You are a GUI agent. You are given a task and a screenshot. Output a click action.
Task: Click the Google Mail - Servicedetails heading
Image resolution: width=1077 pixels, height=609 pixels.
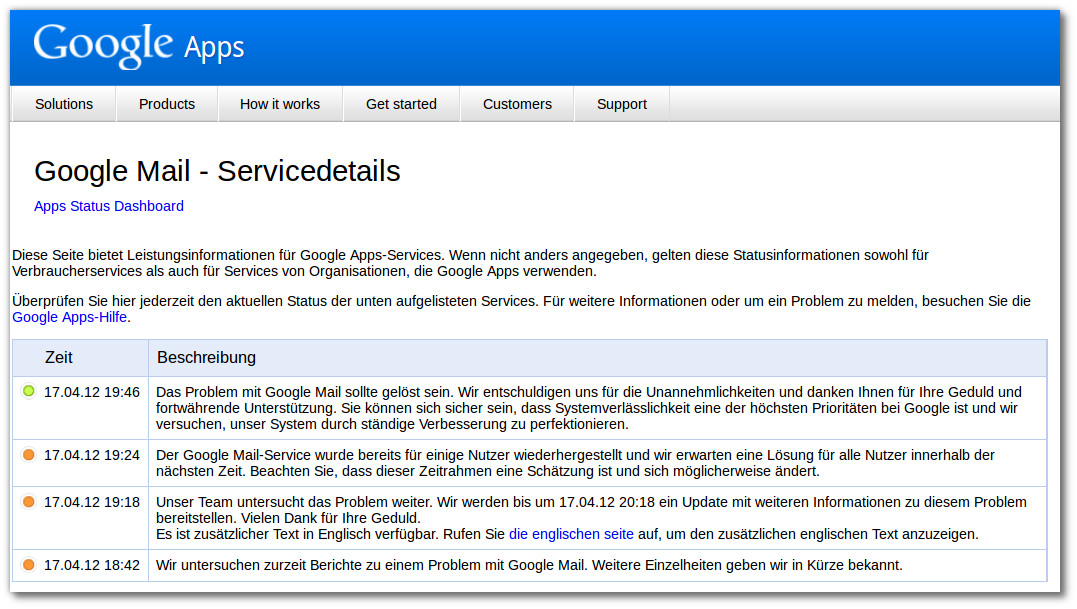click(x=217, y=171)
